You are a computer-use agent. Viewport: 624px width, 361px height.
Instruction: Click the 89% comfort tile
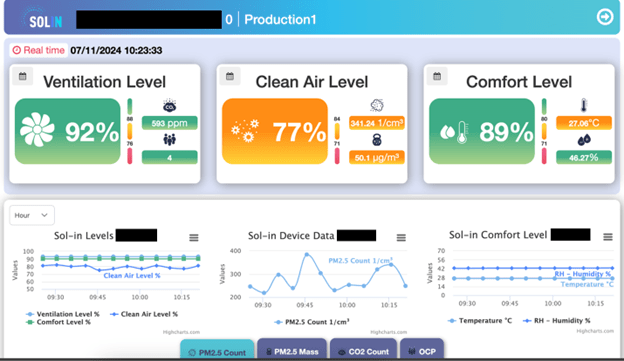(x=482, y=131)
